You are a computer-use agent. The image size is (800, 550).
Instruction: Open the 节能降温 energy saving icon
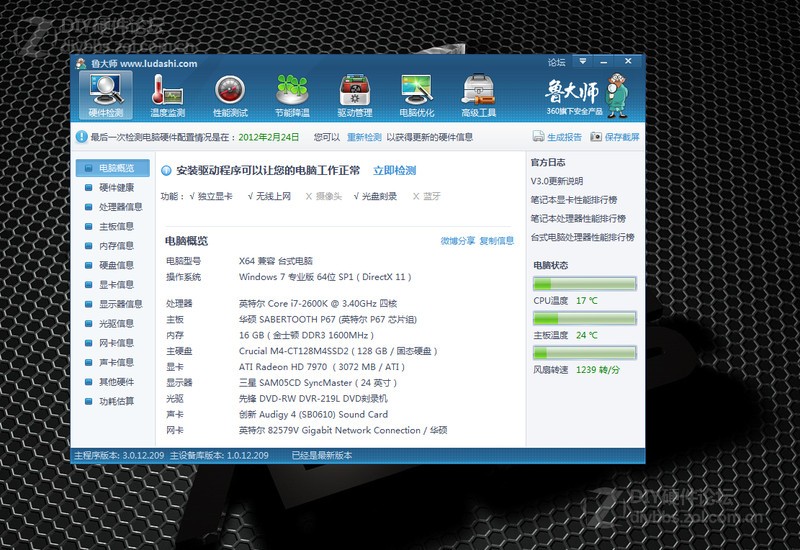pos(292,95)
